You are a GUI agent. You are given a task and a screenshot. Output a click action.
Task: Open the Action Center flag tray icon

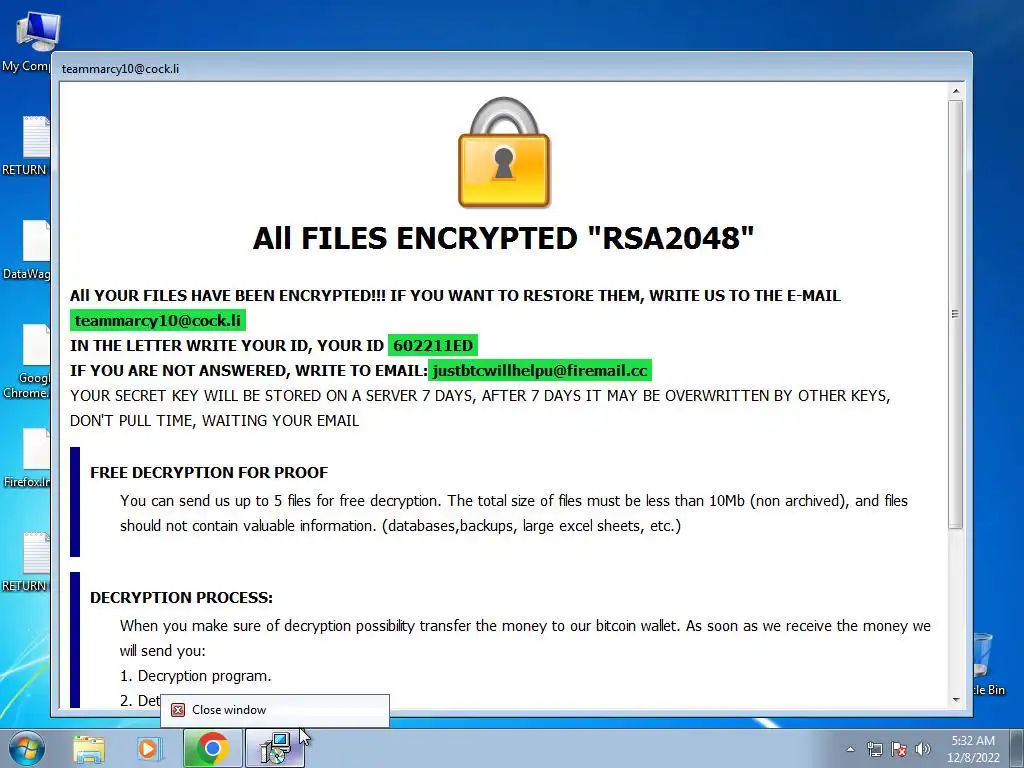click(899, 749)
